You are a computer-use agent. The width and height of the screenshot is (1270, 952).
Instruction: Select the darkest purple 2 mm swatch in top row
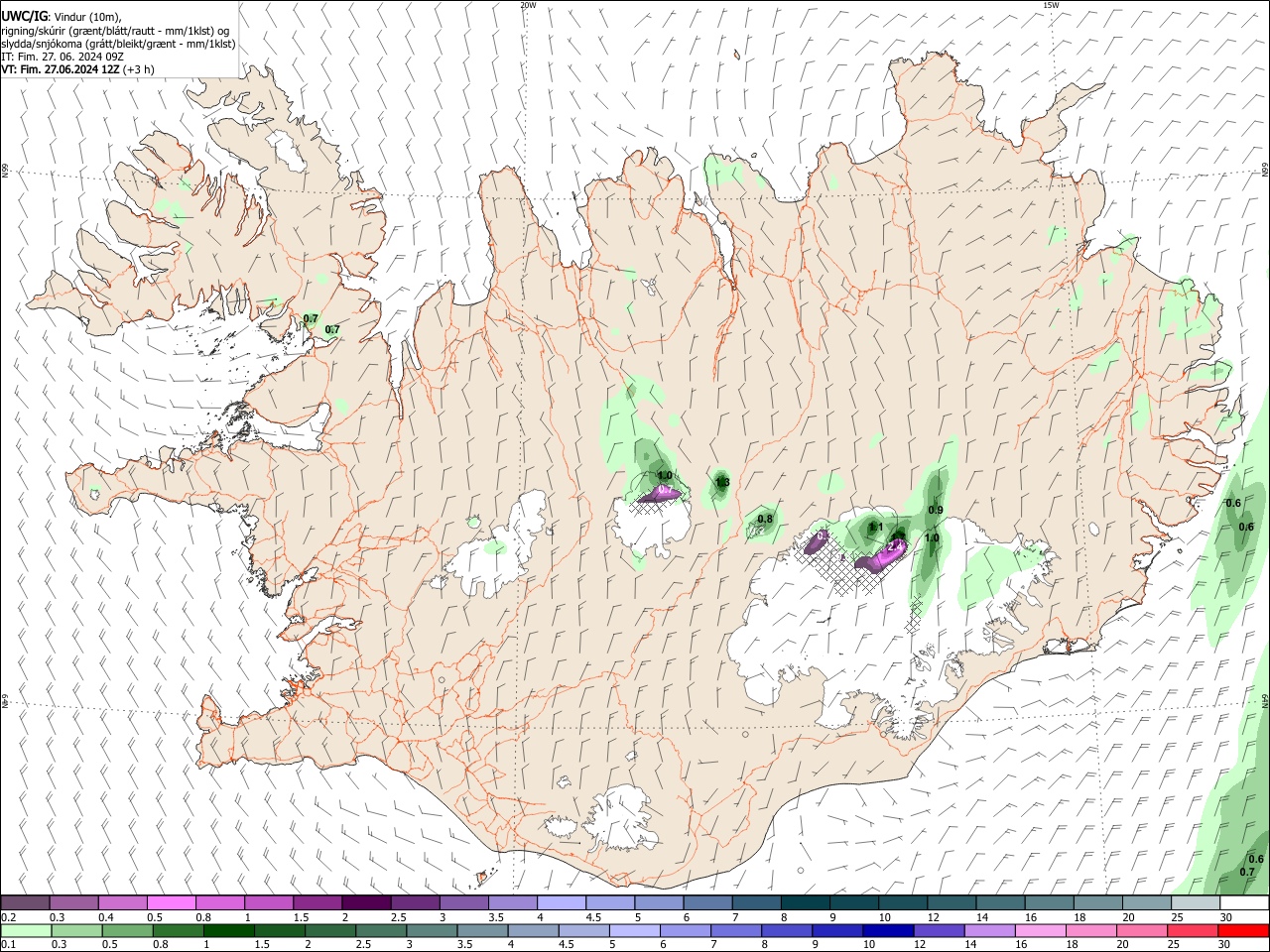coord(366,902)
